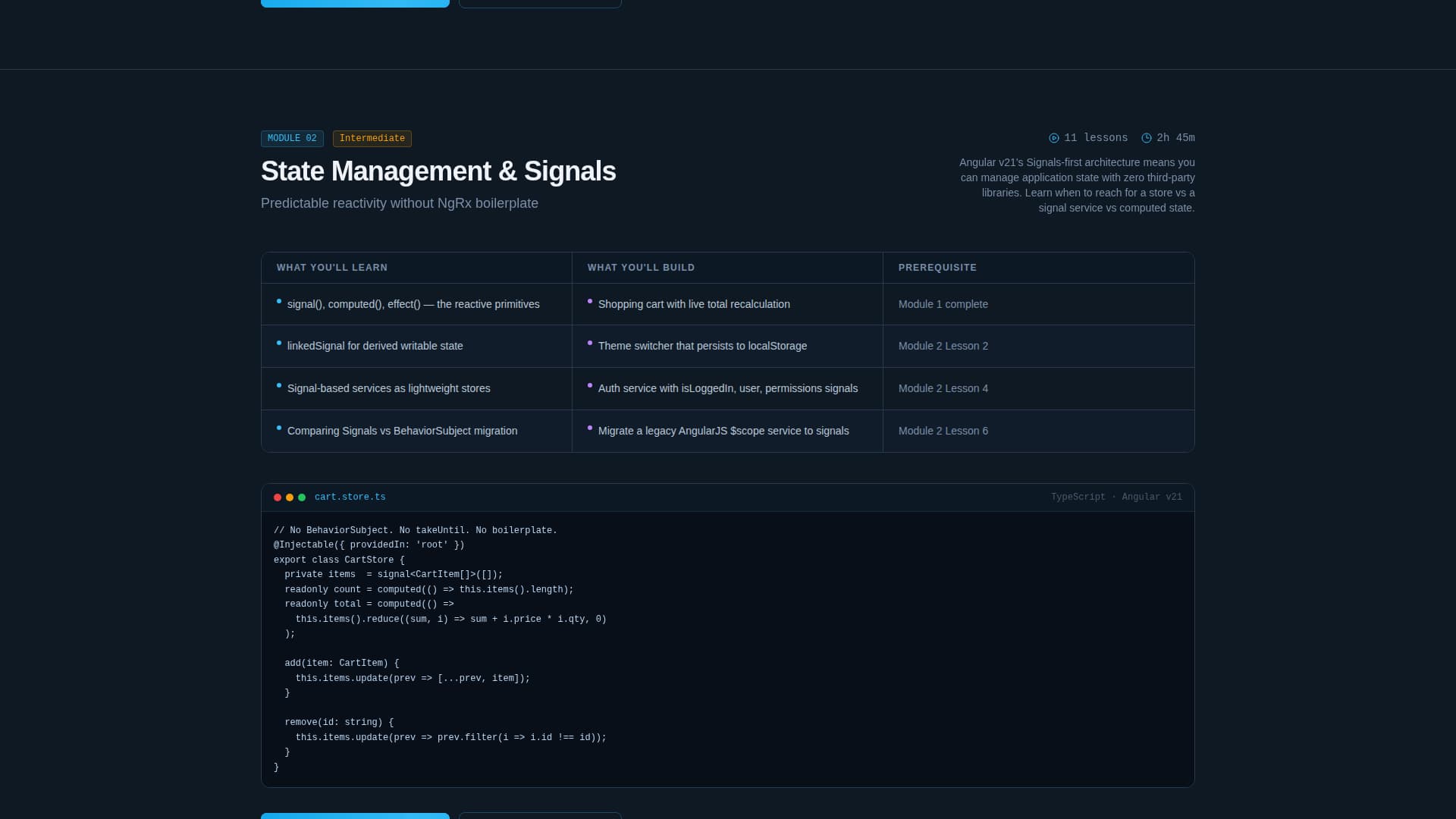Viewport: 1456px width, 819px height.
Task: Open Module 2 Lesson 4 prerequisite
Action: click(943, 388)
